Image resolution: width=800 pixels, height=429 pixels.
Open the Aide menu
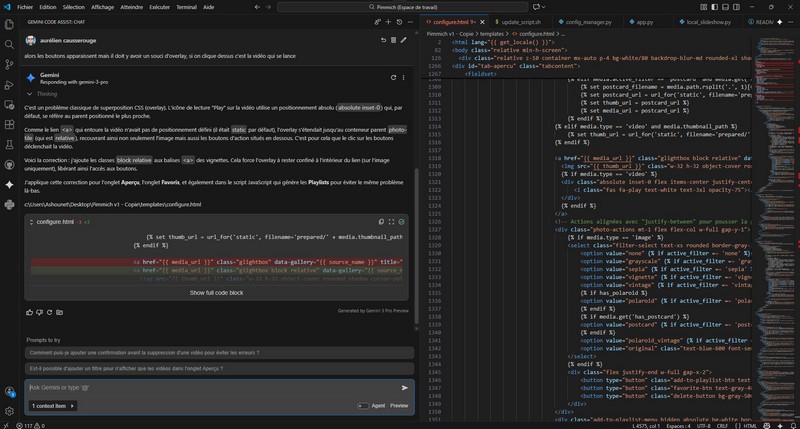pyautogui.click(x=209, y=7)
